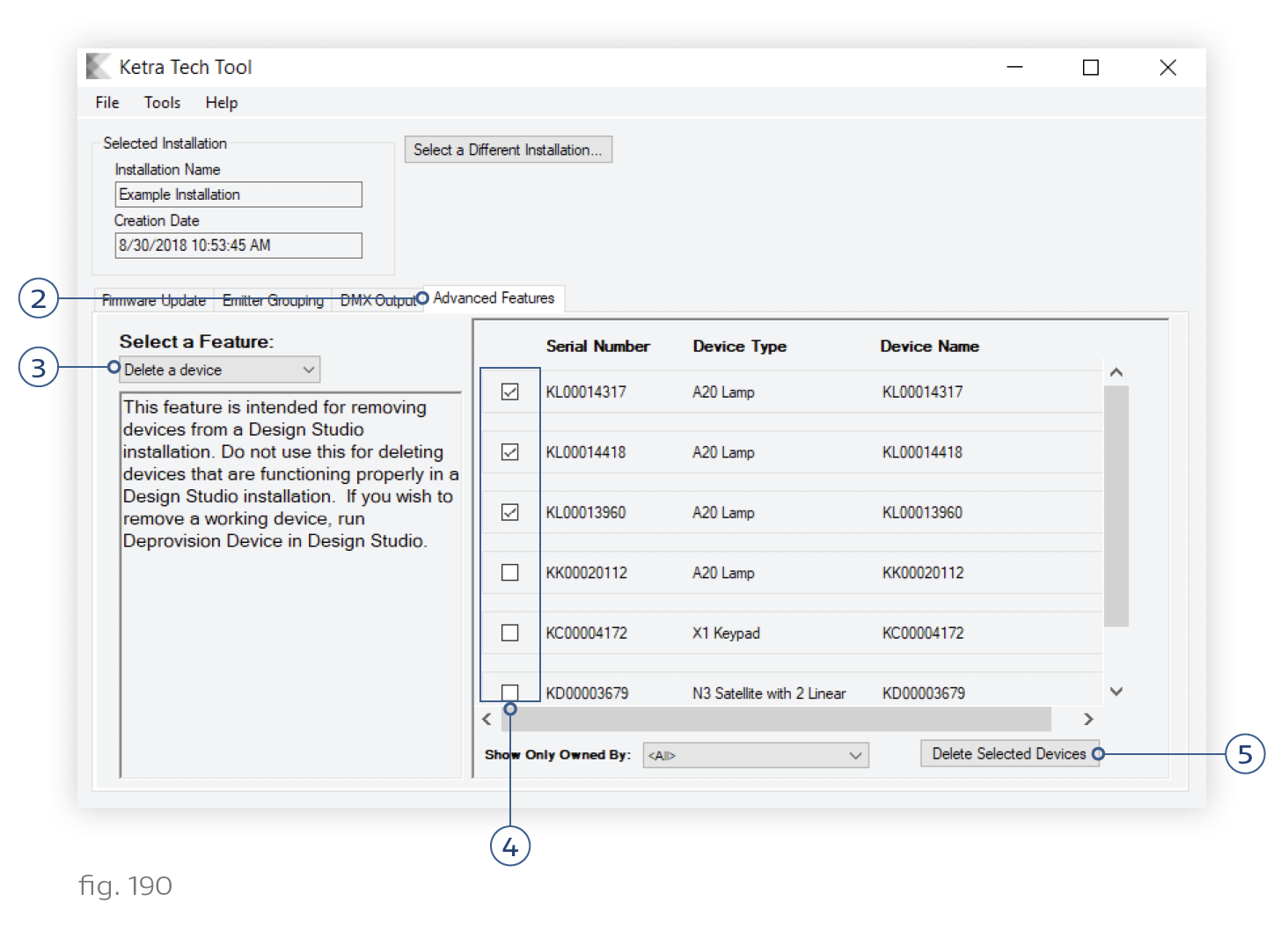Click the device list scroll up arrow

tap(1116, 372)
